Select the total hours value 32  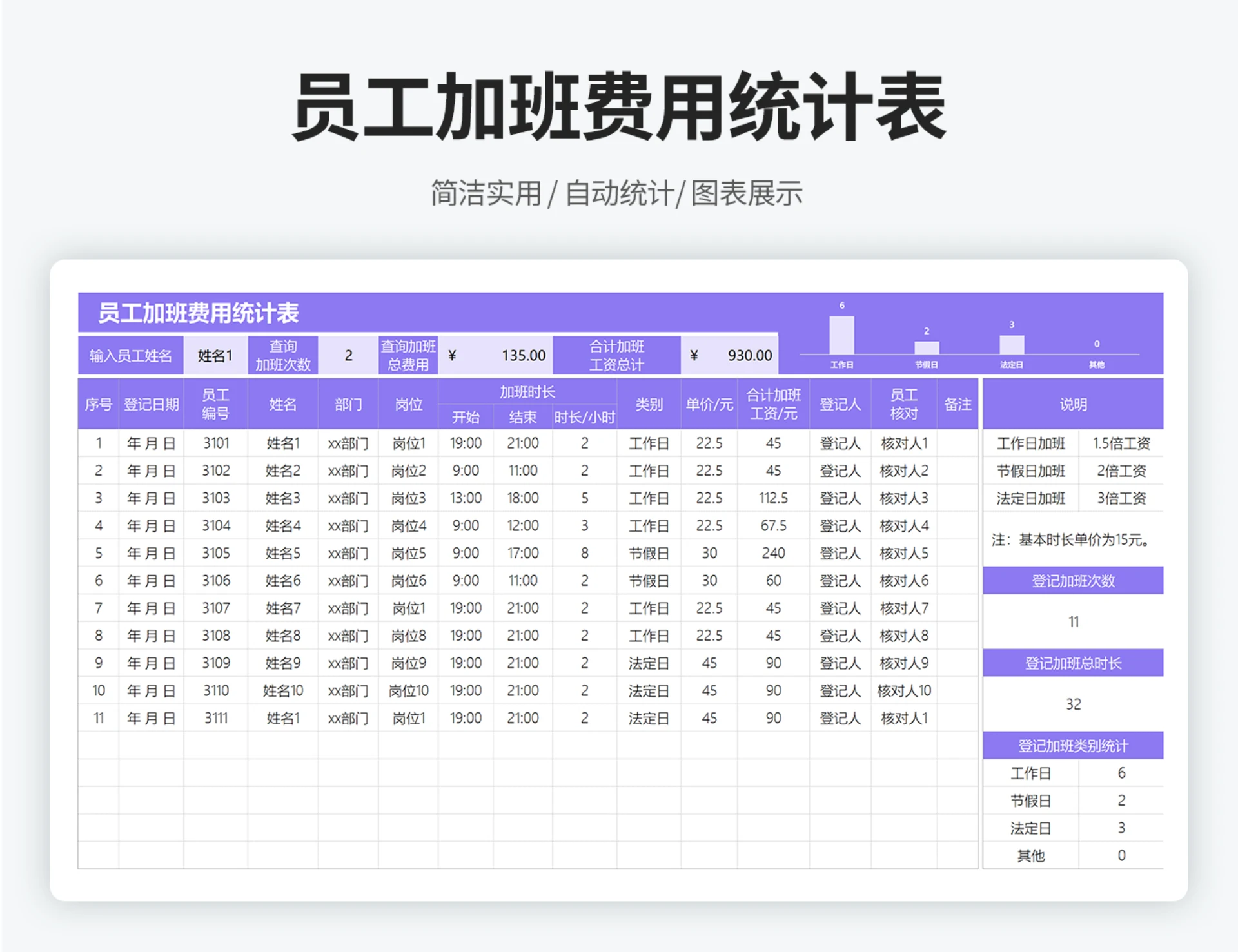(x=1072, y=704)
